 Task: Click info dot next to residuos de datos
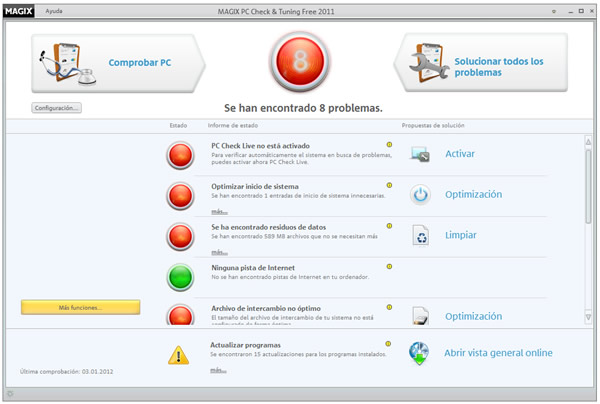(389, 226)
